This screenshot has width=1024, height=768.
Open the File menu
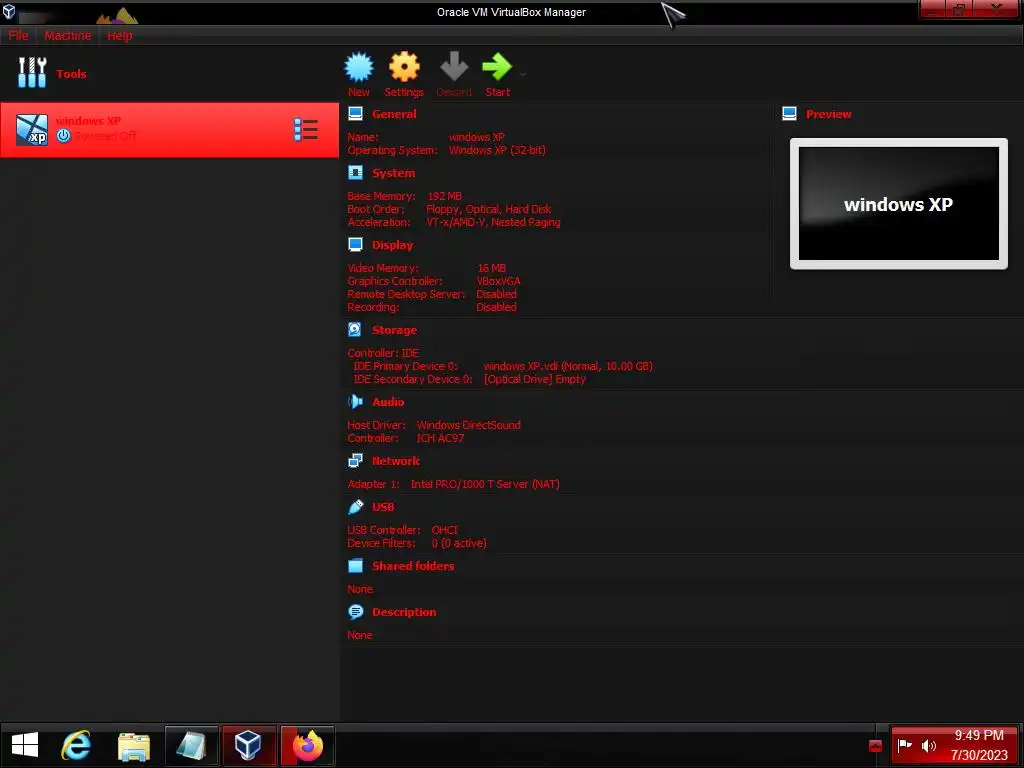point(18,35)
